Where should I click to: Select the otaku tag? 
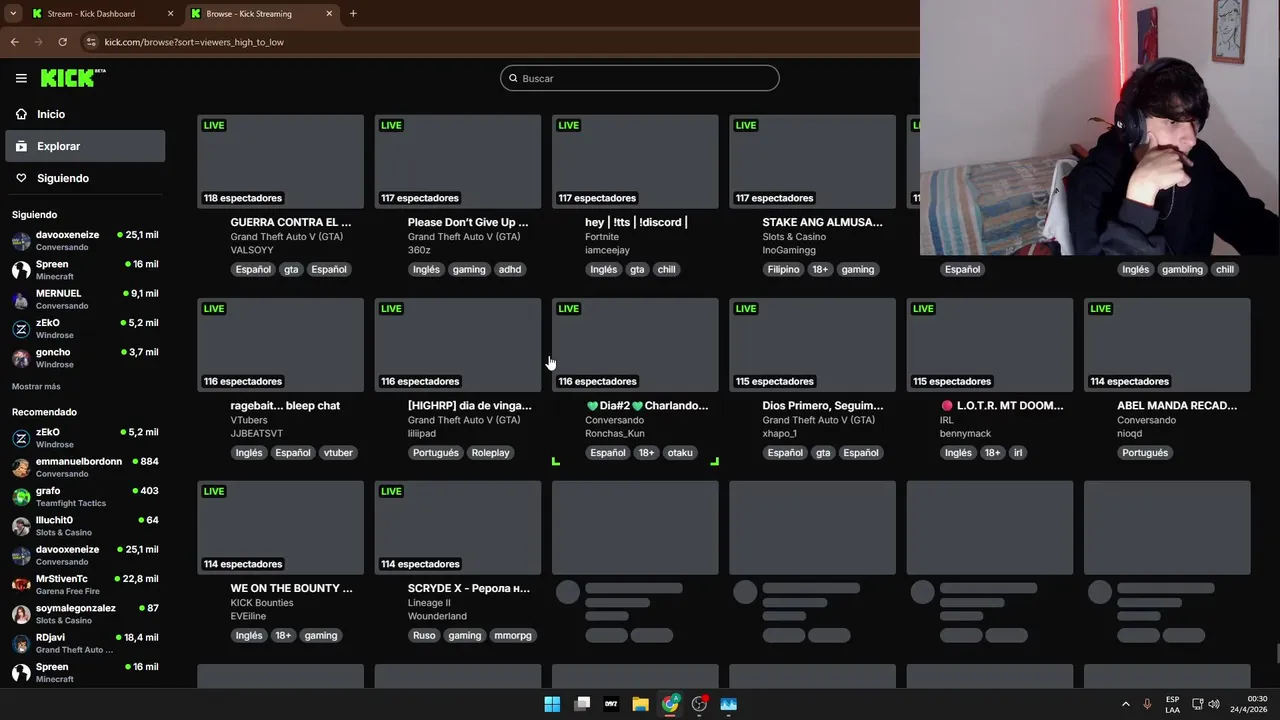coord(680,452)
